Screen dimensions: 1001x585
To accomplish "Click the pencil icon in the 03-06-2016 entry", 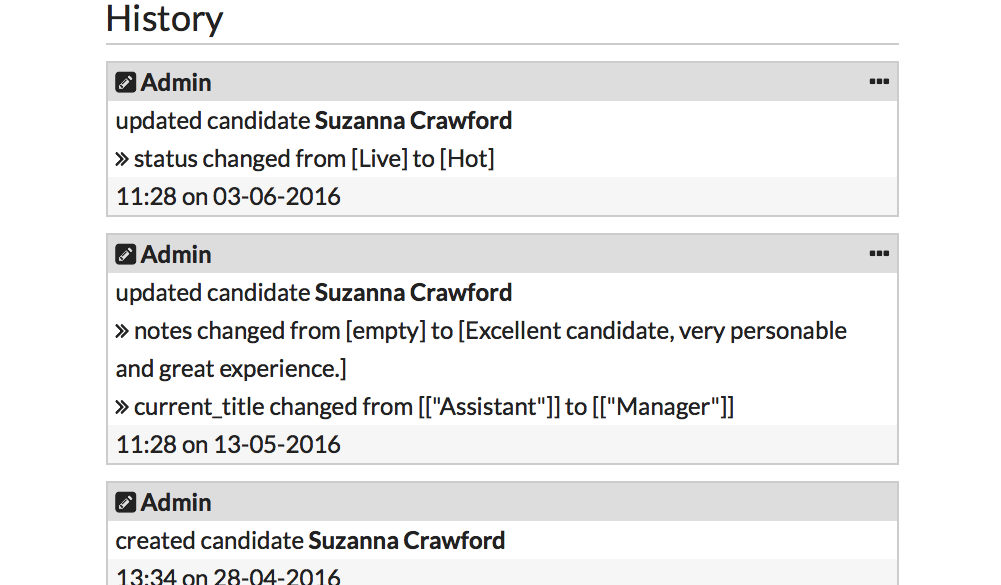I will pyautogui.click(x=125, y=83).
